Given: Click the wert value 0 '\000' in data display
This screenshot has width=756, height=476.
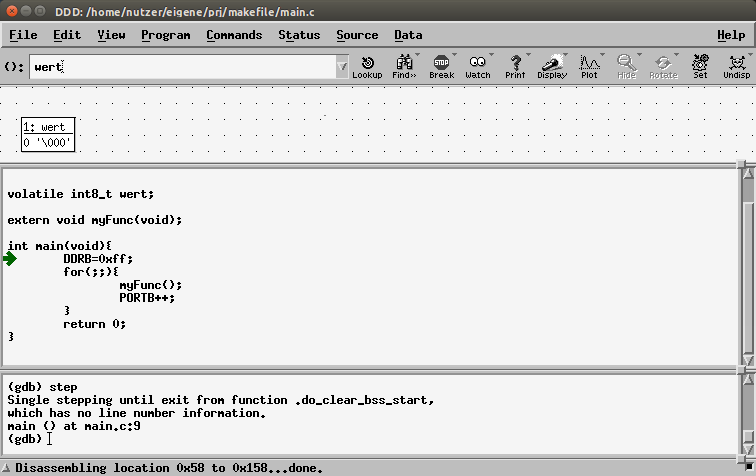Looking at the screenshot, I should click(47, 142).
